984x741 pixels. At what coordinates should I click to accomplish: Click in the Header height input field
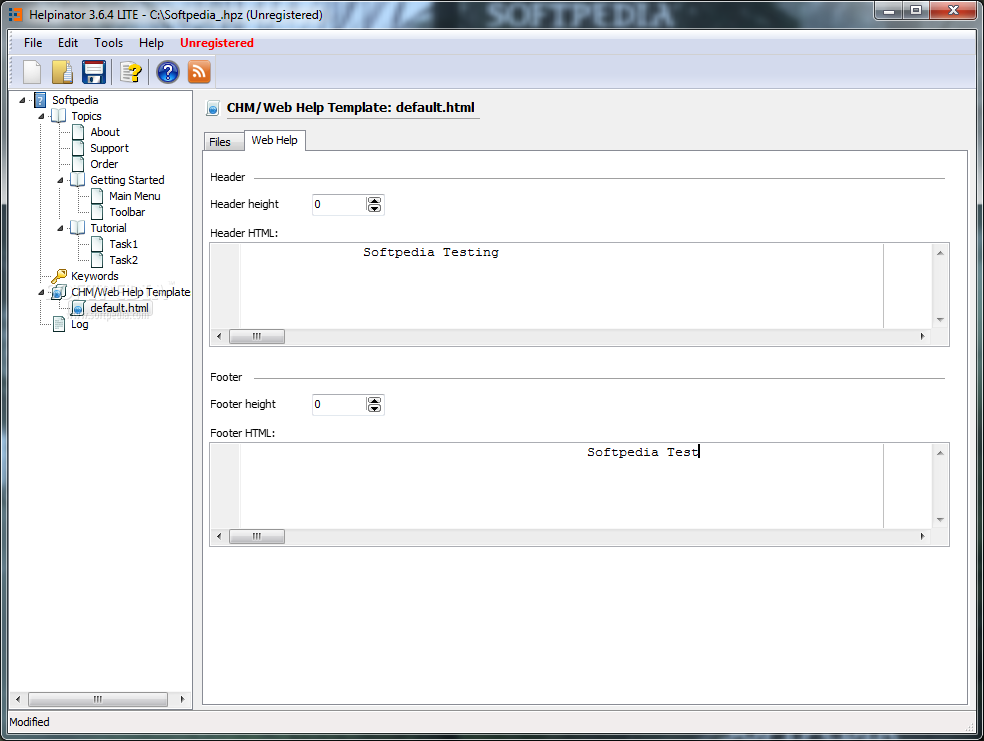pos(340,205)
